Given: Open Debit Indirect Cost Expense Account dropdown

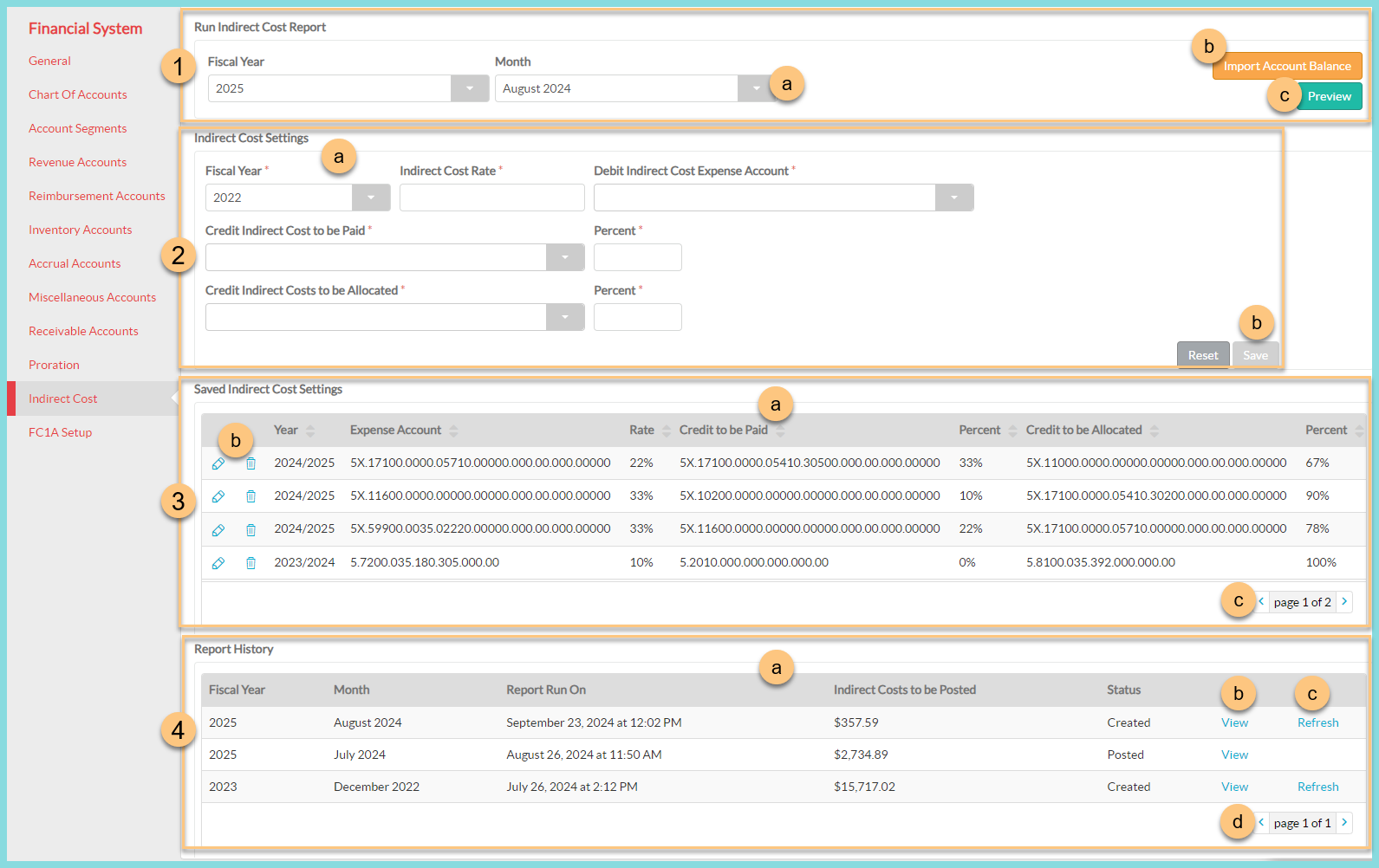Looking at the screenshot, I should [954, 198].
